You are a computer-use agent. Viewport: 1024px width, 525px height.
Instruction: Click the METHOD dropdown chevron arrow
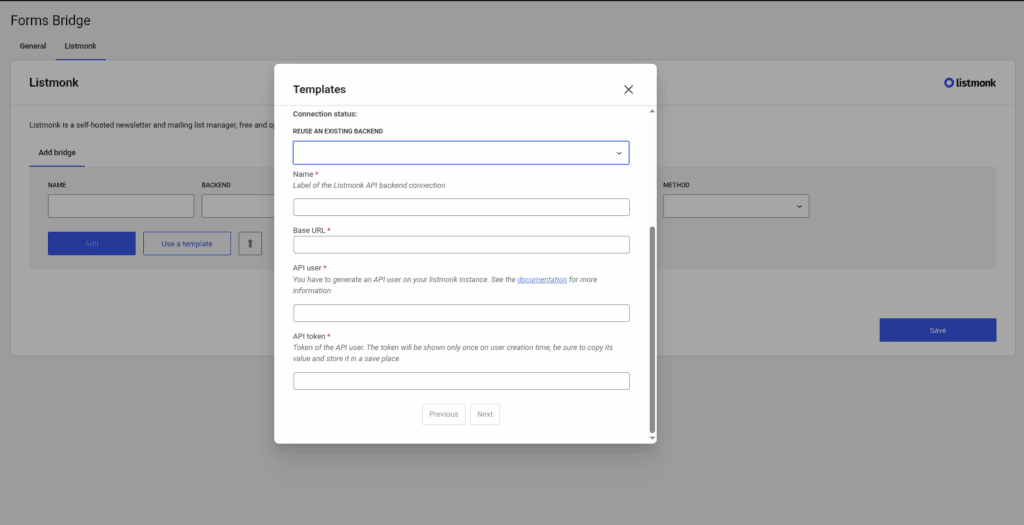pyautogui.click(x=799, y=206)
